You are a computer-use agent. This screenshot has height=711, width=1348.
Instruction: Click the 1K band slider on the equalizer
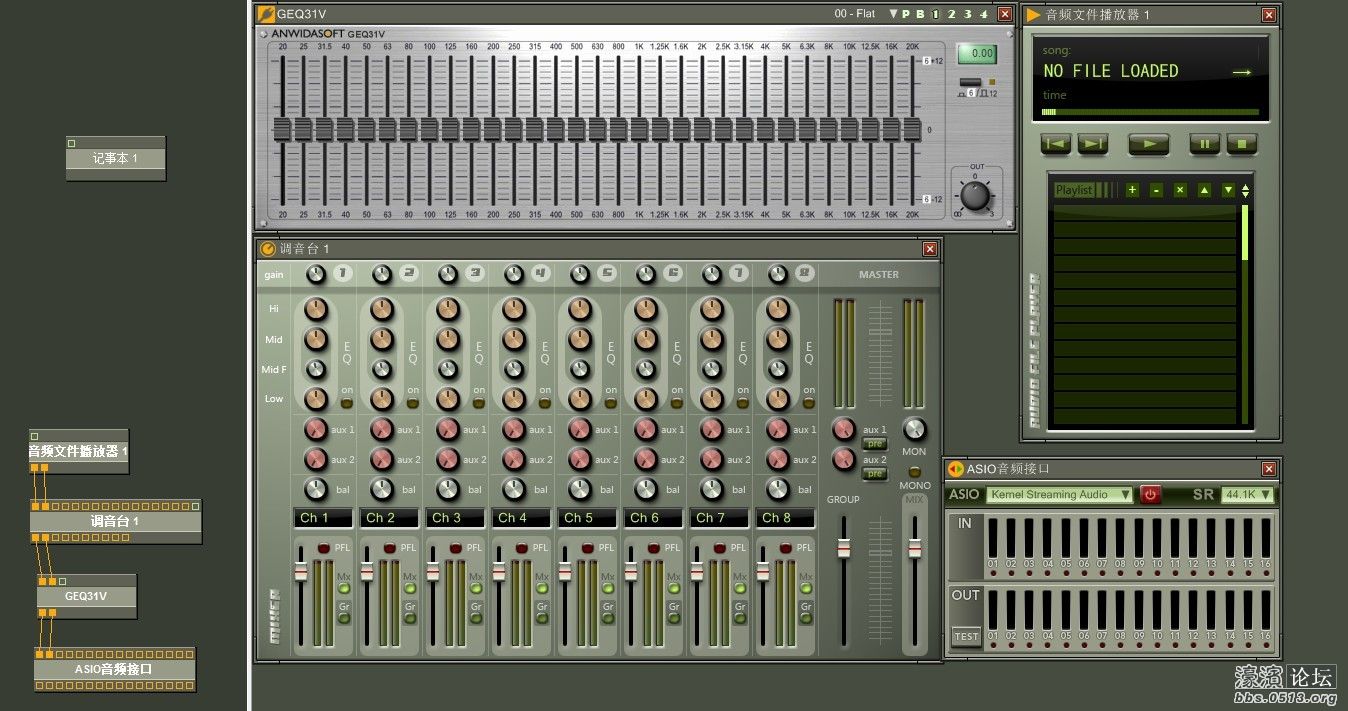639,129
